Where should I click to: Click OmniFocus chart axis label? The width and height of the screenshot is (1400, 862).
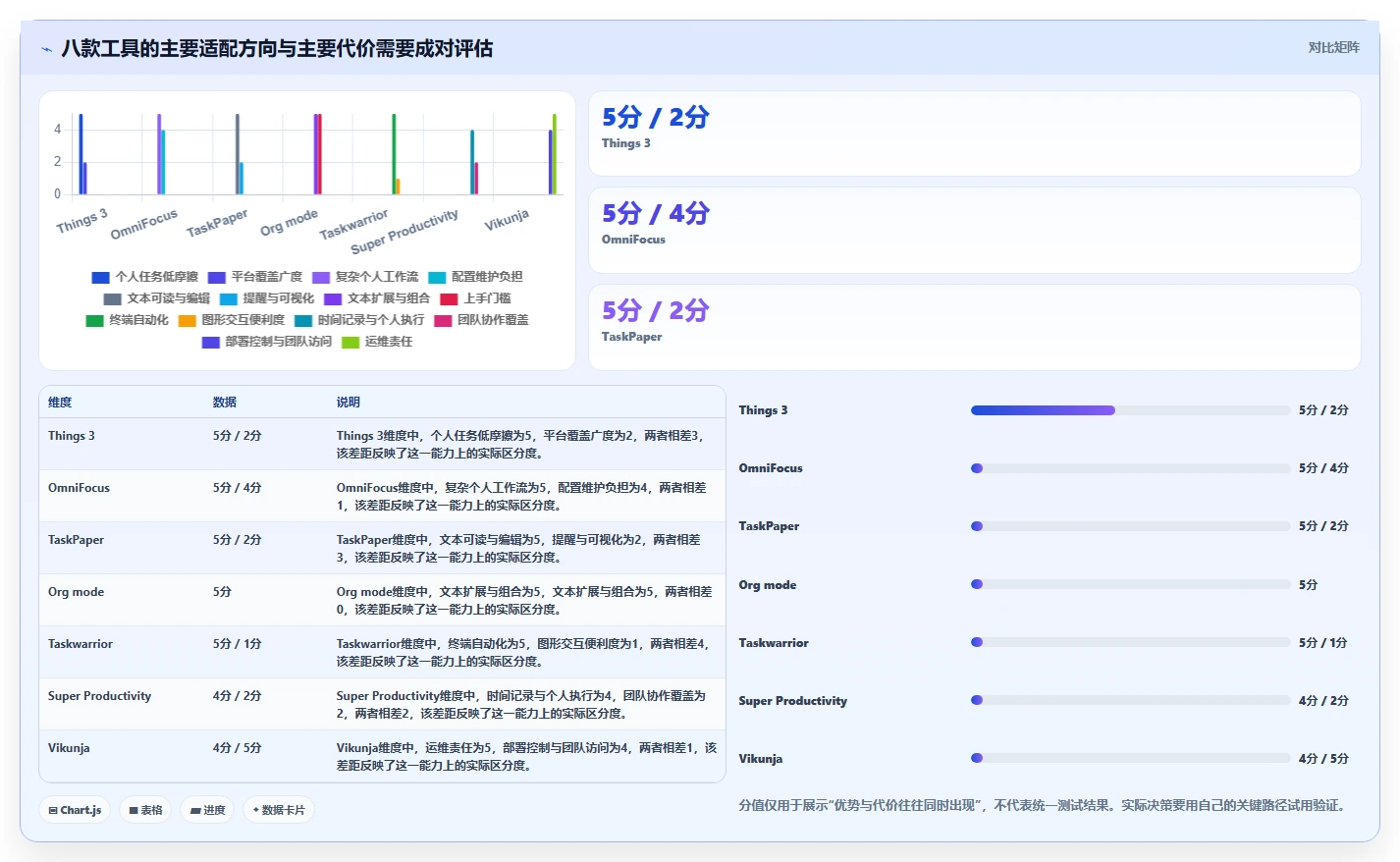143,224
